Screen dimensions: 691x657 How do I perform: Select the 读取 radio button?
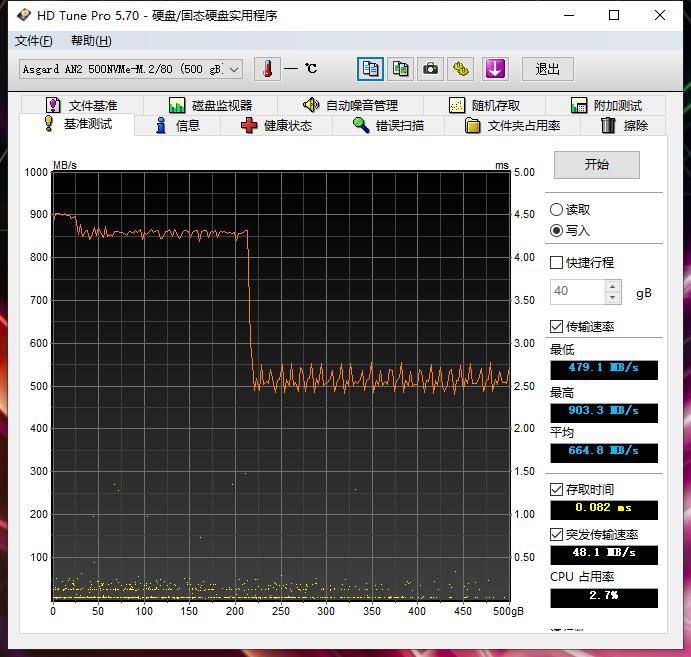557,210
